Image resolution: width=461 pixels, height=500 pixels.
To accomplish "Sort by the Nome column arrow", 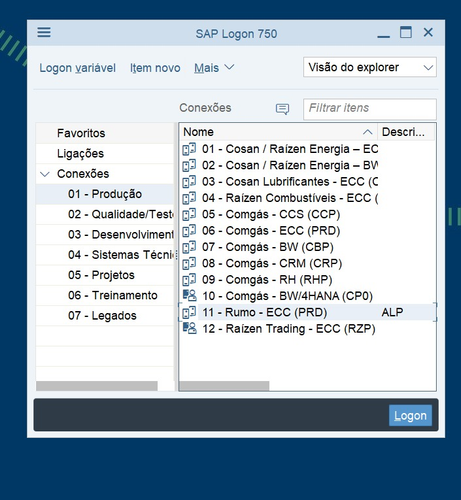I will tap(367, 132).
